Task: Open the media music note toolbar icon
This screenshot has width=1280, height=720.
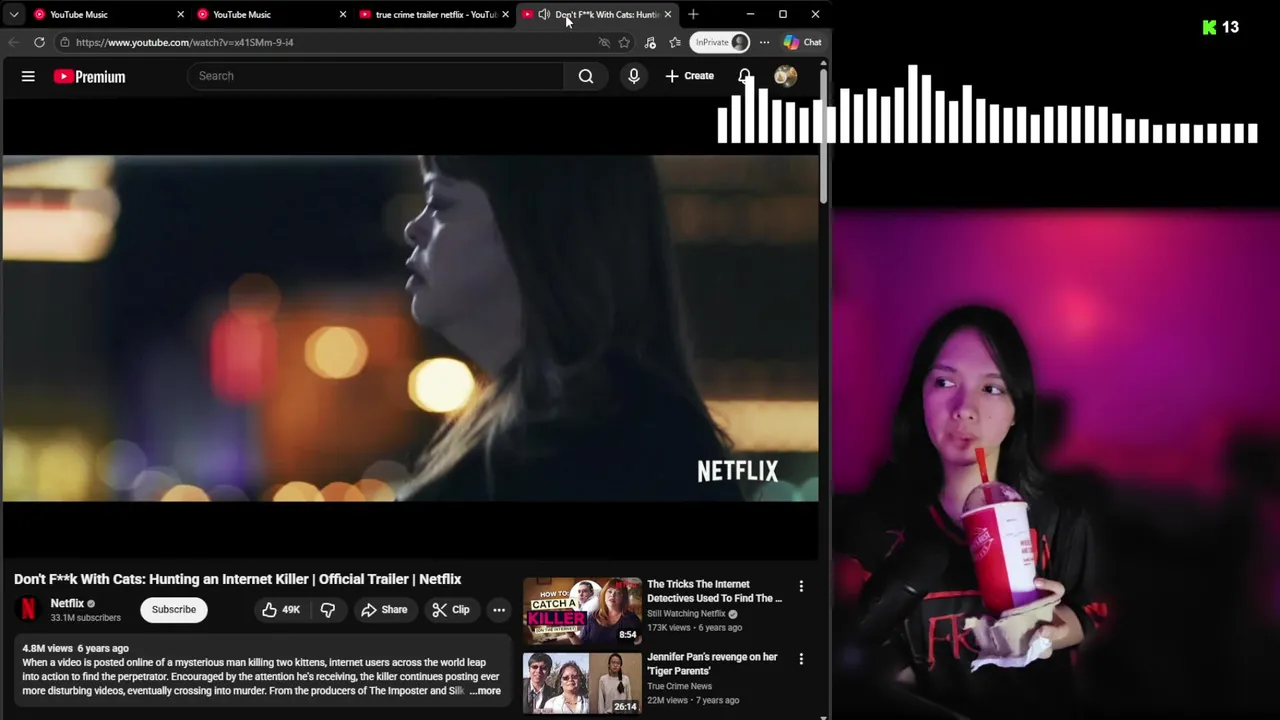Action: [650, 42]
